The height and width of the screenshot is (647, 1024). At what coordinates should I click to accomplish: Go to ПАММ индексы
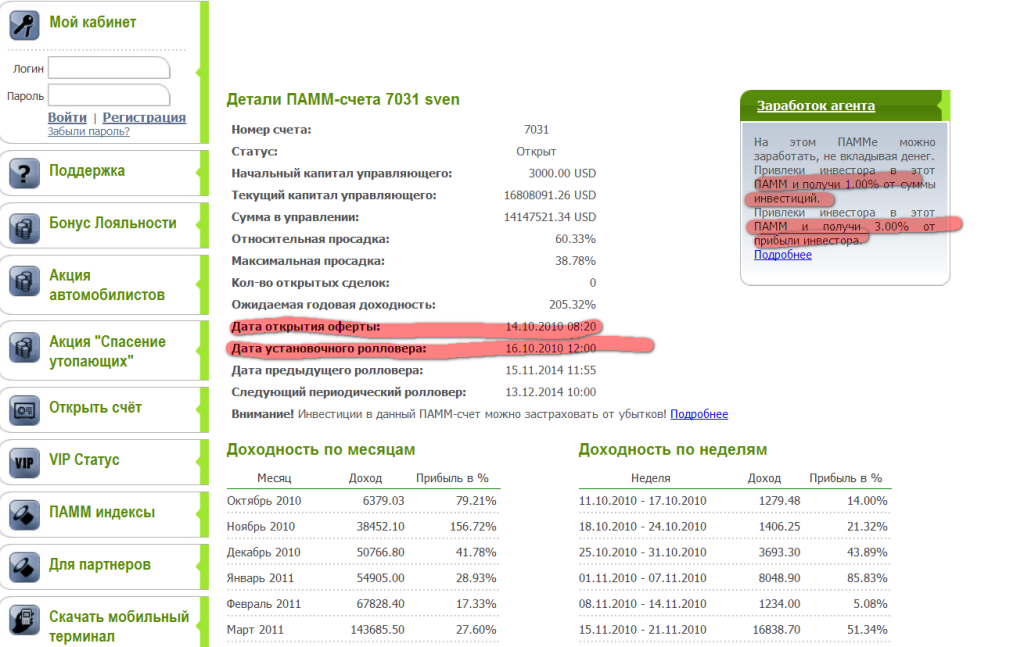[x=102, y=512]
